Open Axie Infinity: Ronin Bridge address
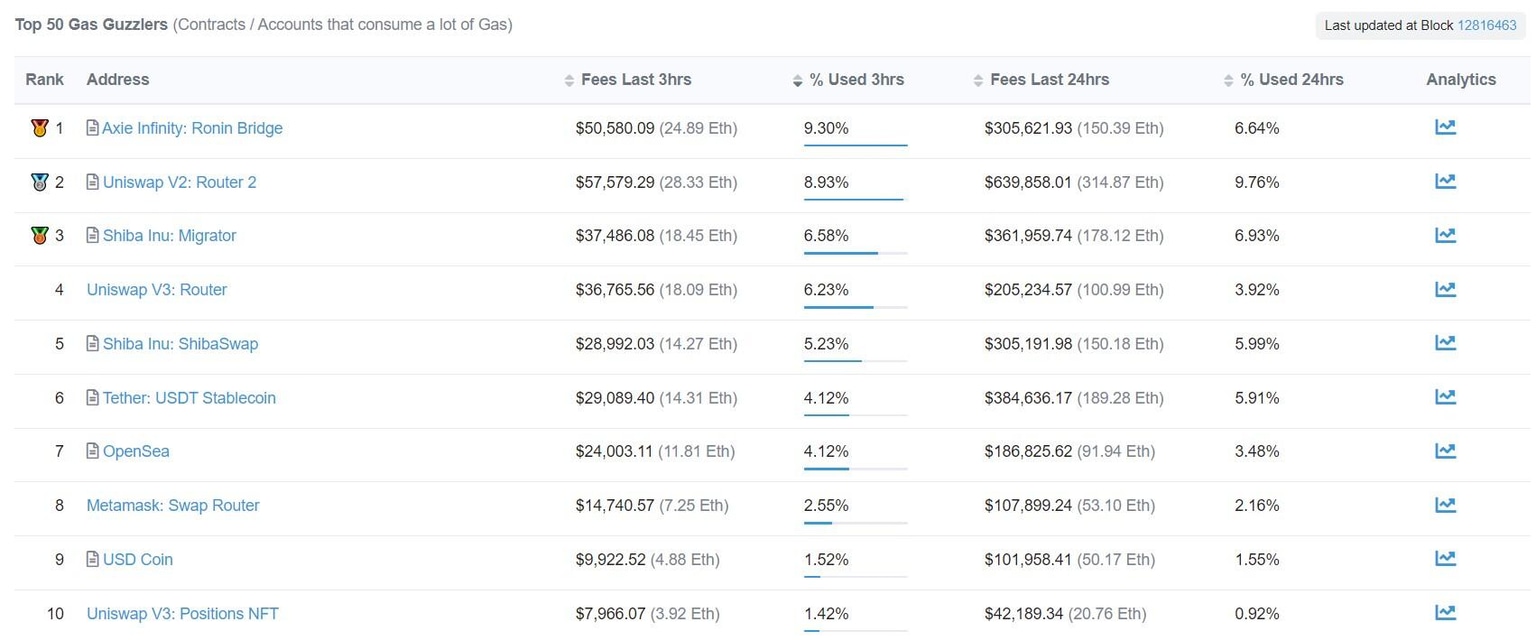Image resolution: width=1536 pixels, height=642 pixels. 192,128
